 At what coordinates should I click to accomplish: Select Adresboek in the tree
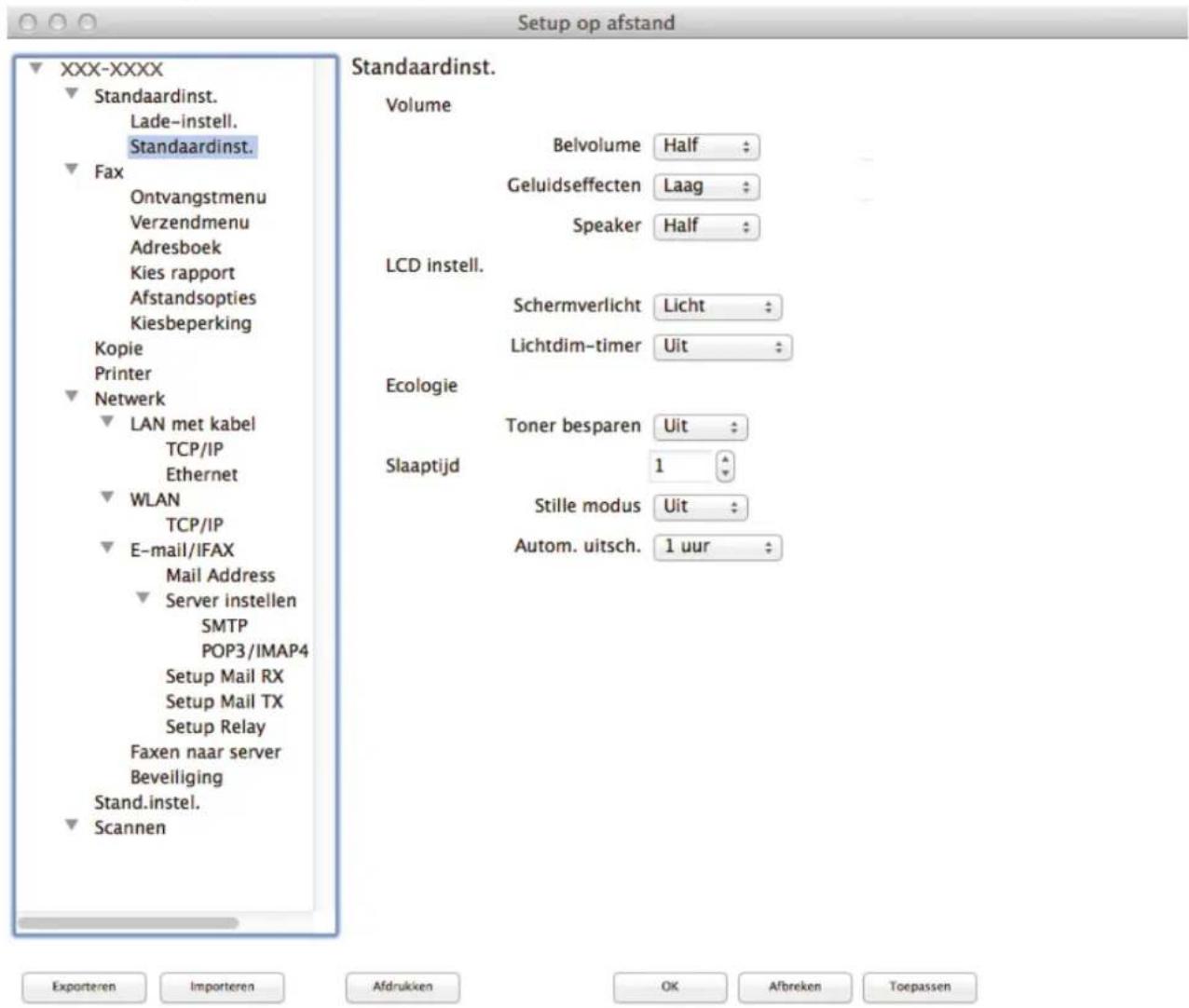click(176, 247)
